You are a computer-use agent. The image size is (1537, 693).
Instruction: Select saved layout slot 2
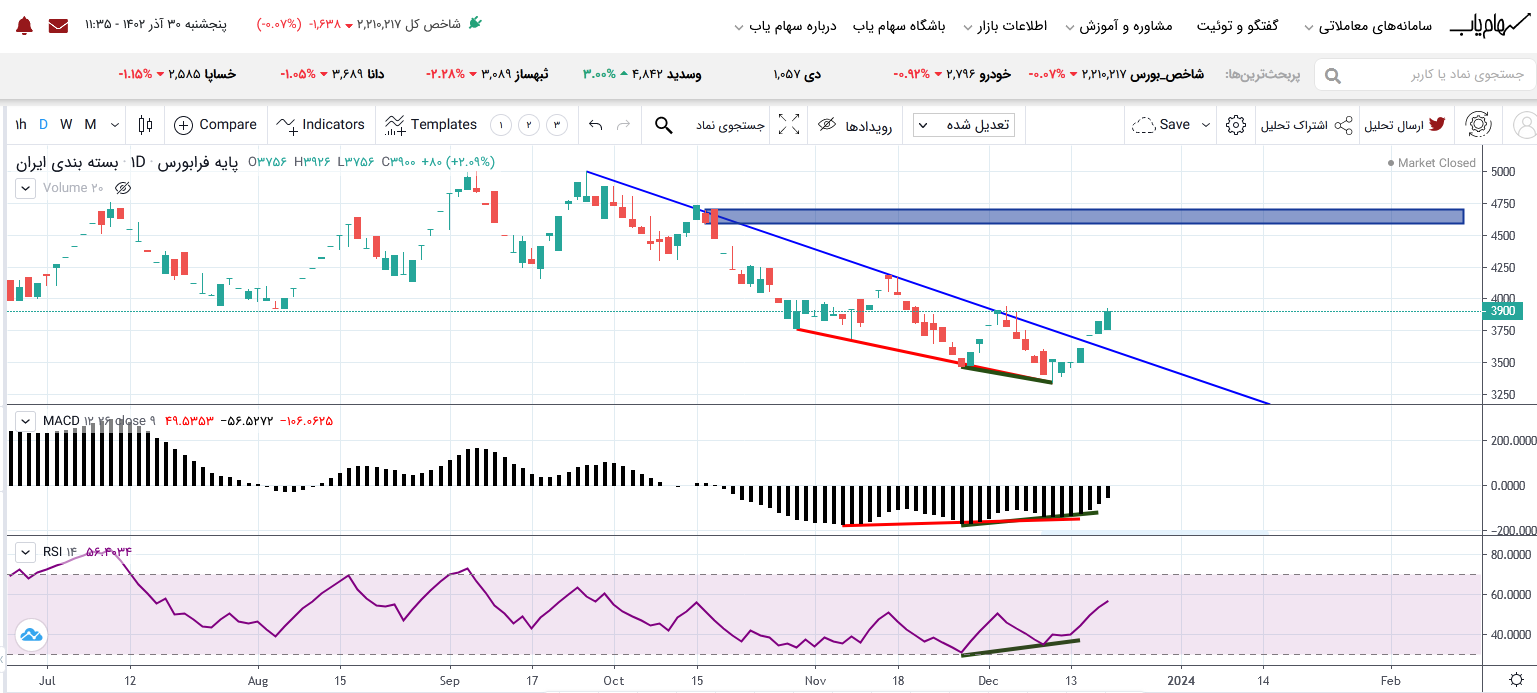coord(529,125)
